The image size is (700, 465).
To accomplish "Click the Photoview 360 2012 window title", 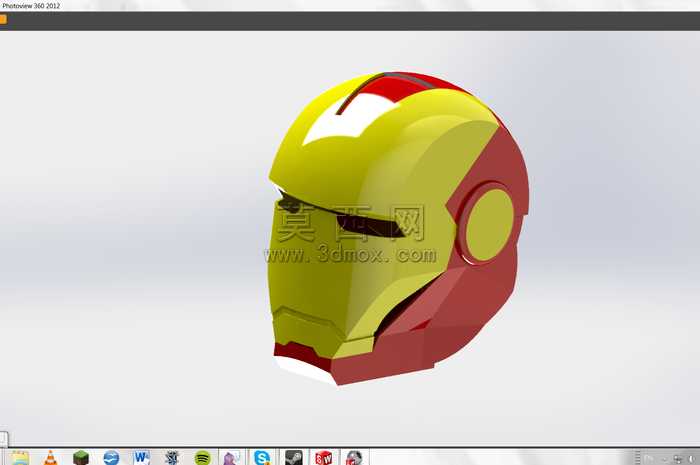I will pos(31,6).
